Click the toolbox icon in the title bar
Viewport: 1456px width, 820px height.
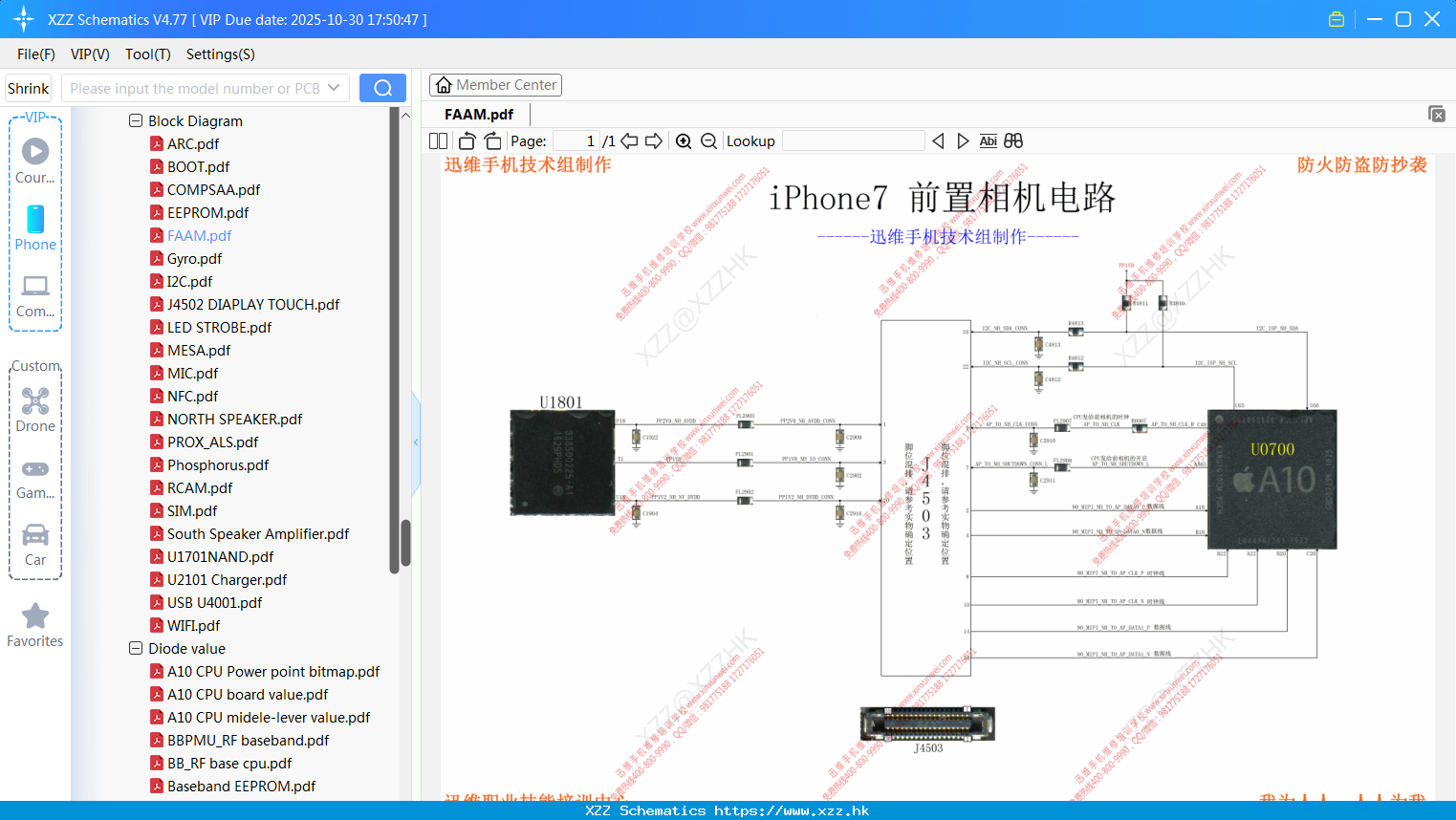pos(1336,19)
